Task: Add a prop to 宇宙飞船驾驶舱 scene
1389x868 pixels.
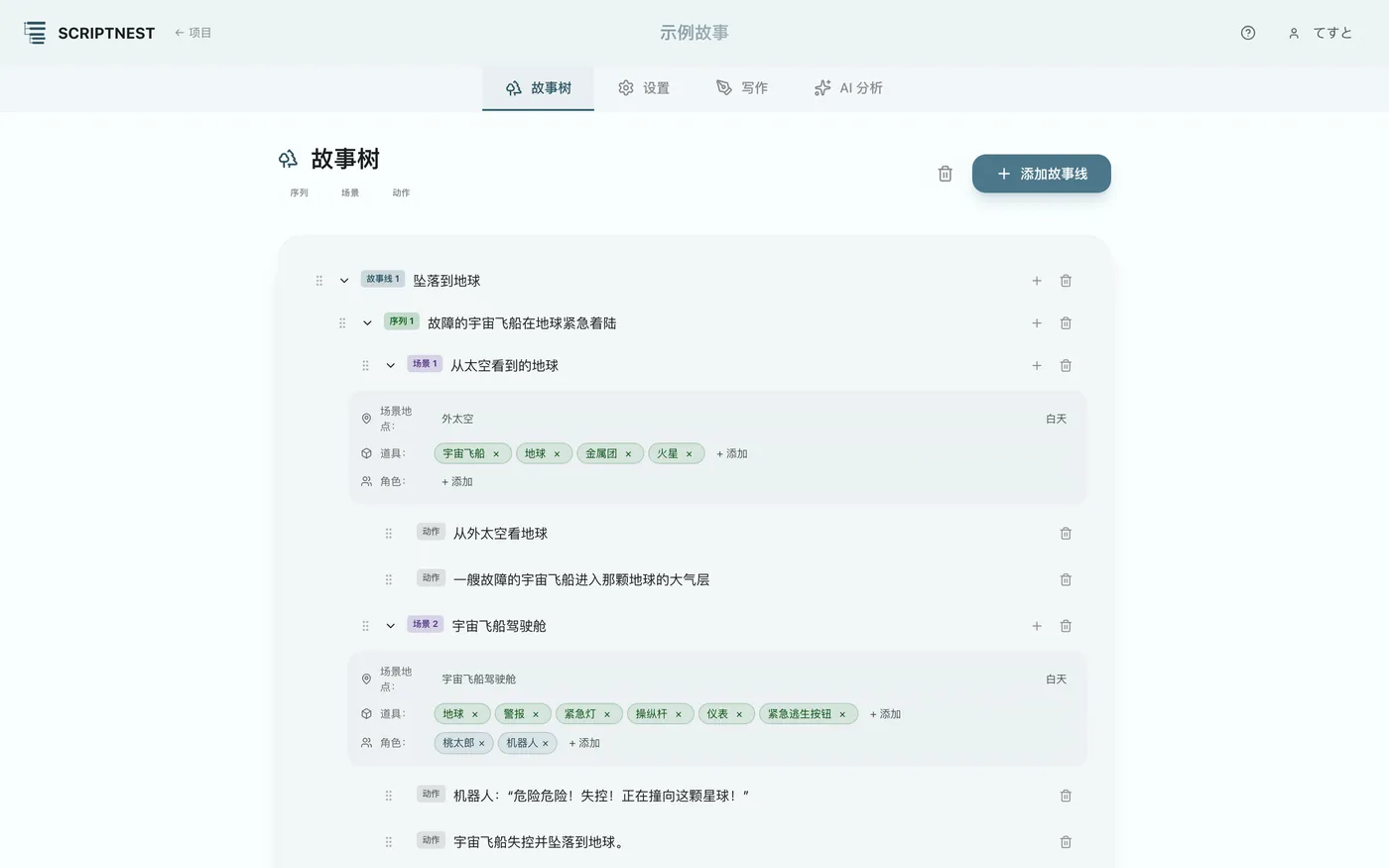Action: 885,714
